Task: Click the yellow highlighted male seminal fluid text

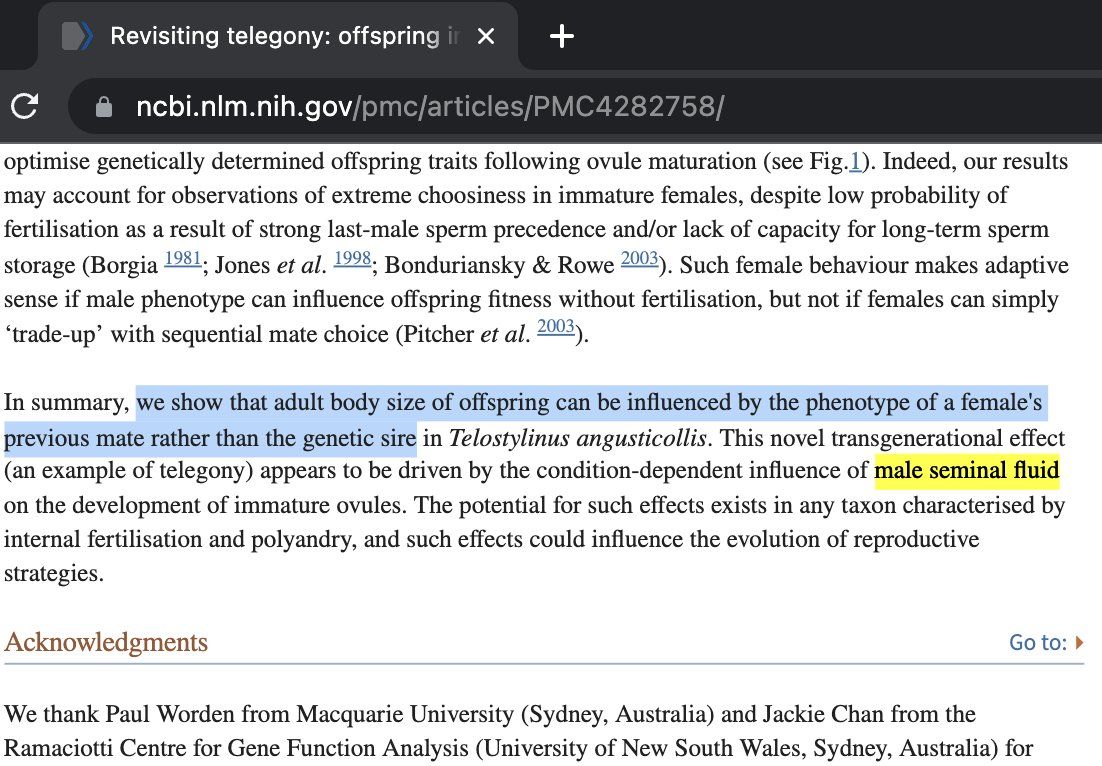Action: coord(966,470)
